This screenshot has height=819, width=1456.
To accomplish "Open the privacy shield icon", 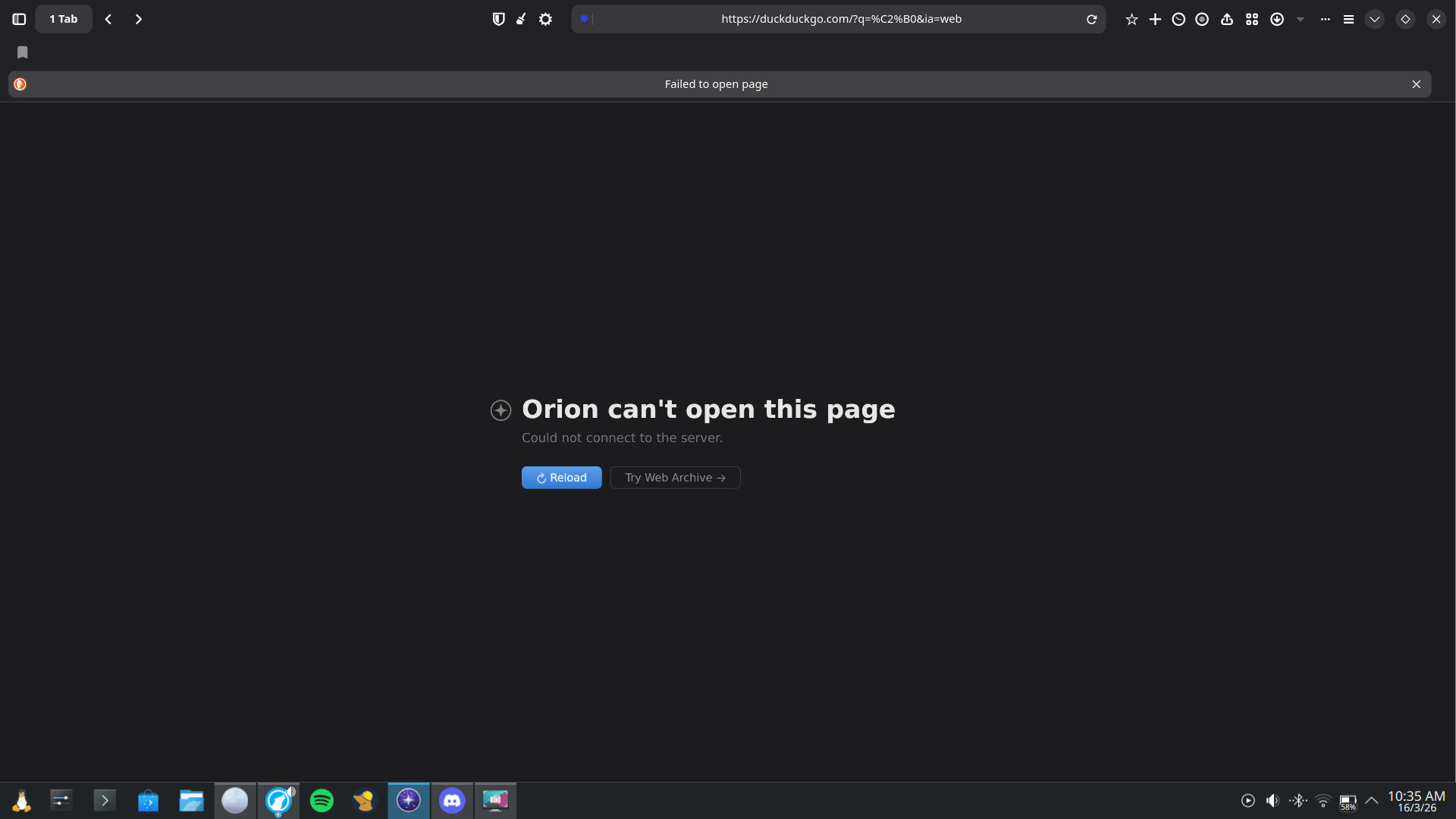I will coord(498,19).
